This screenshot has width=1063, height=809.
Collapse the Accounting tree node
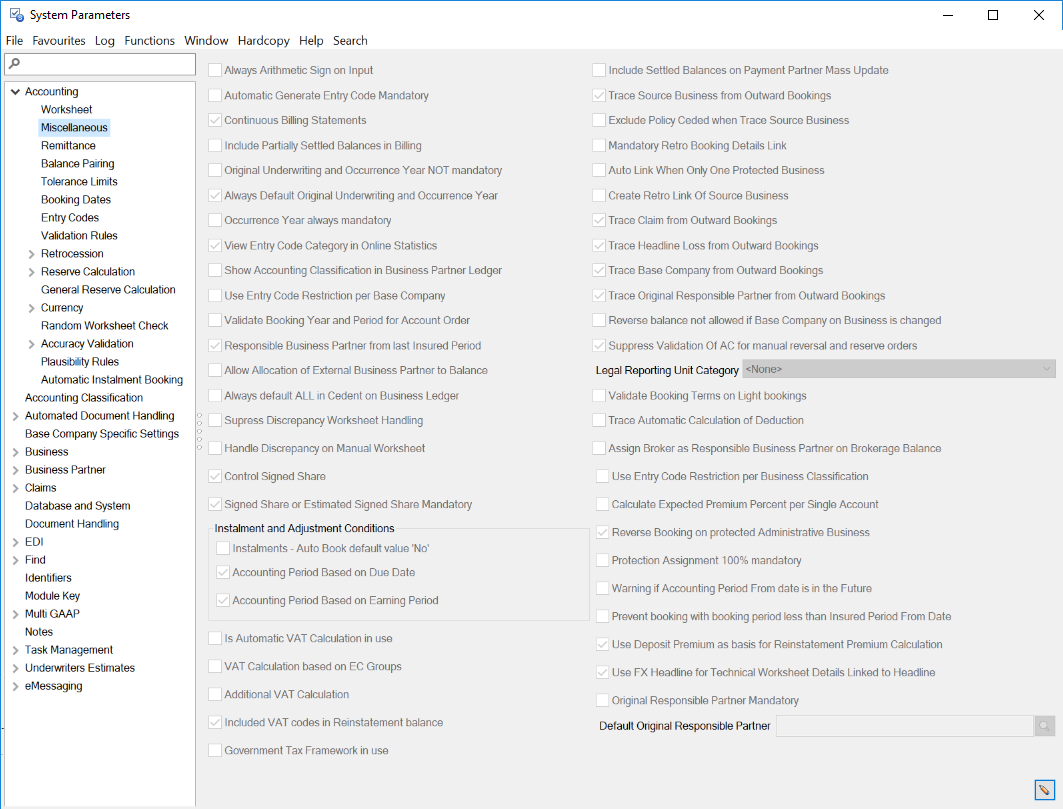click(x=14, y=91)
